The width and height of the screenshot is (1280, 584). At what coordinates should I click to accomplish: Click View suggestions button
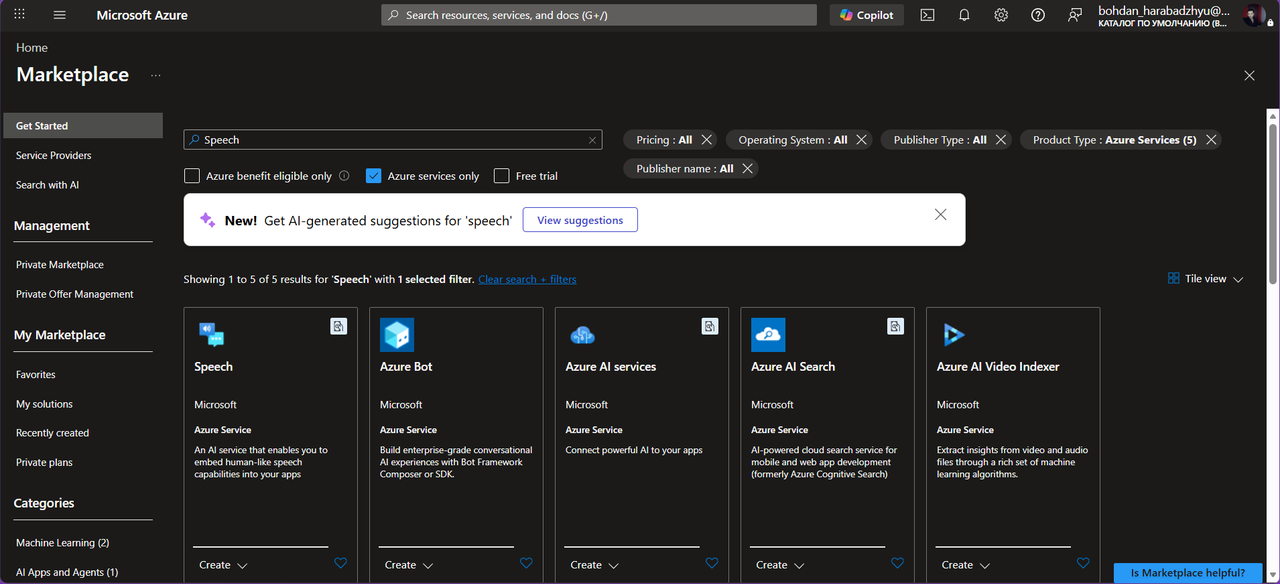coord(580,220)
